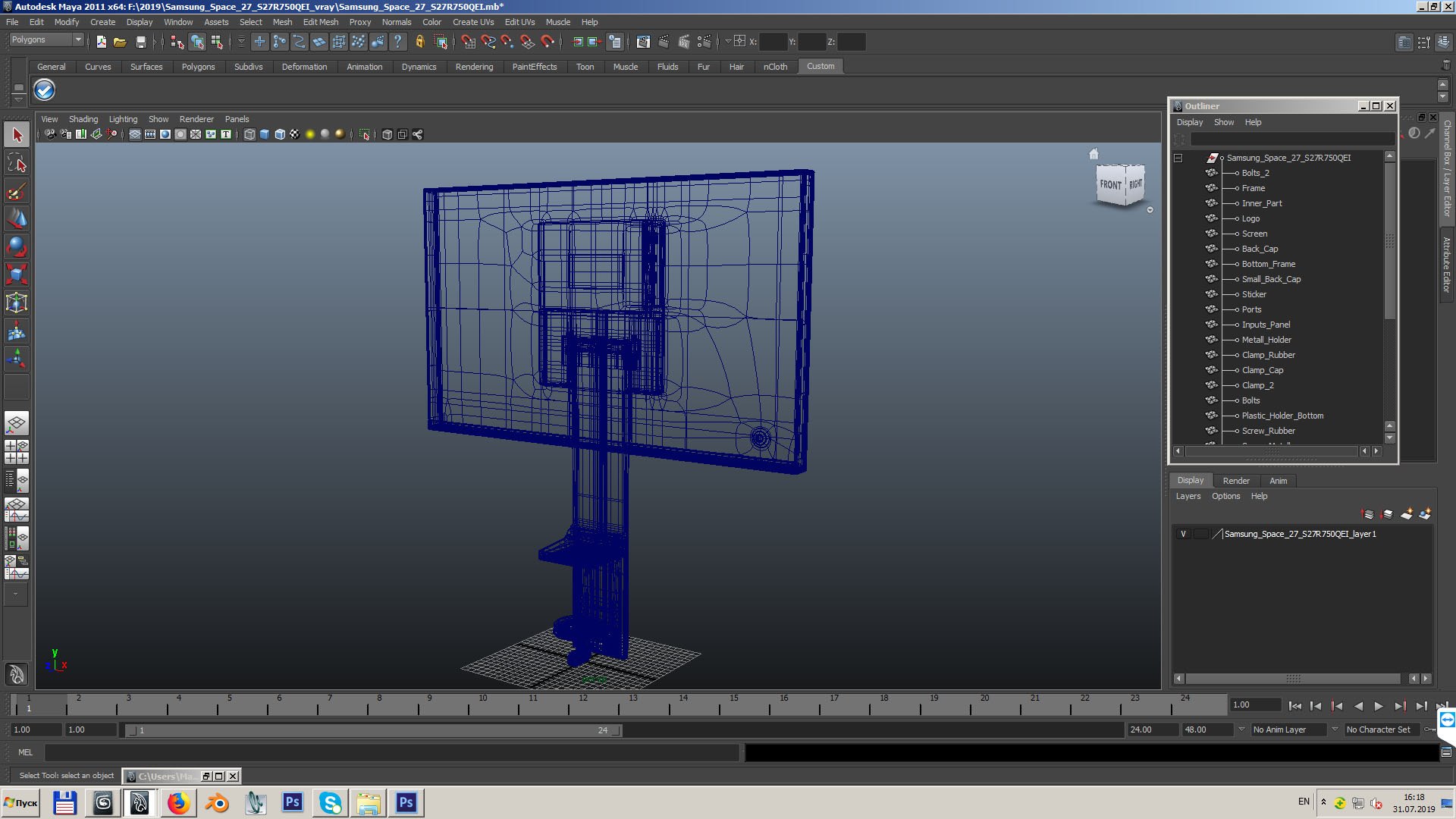Toggle visibility V box of the Samsung layer

pyautogui.click(x=1183, y=534)
